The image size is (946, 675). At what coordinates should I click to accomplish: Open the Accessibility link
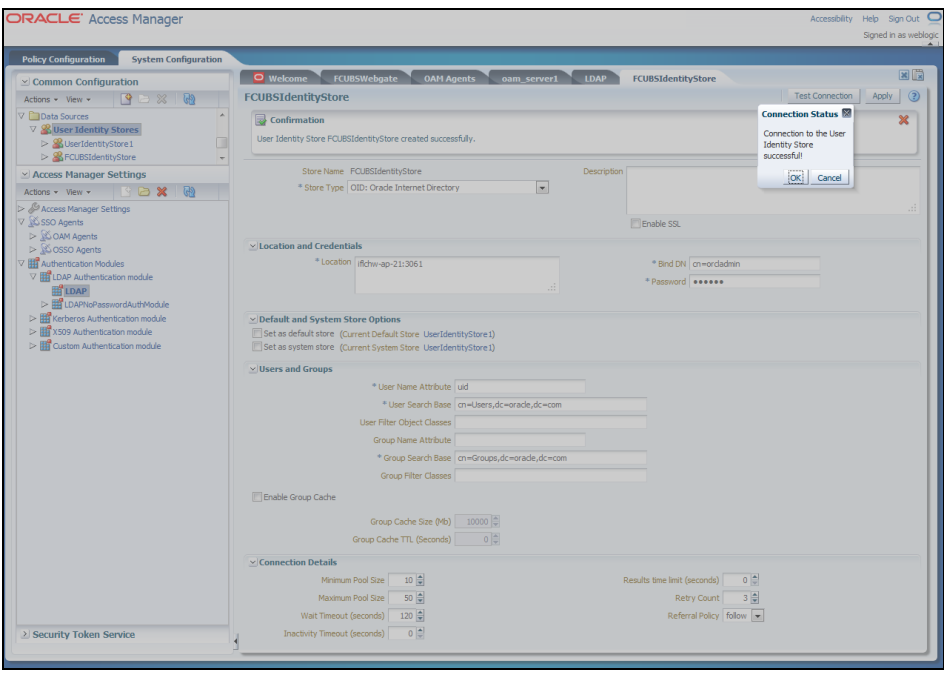pyautogui.click(x=831, y=19)
